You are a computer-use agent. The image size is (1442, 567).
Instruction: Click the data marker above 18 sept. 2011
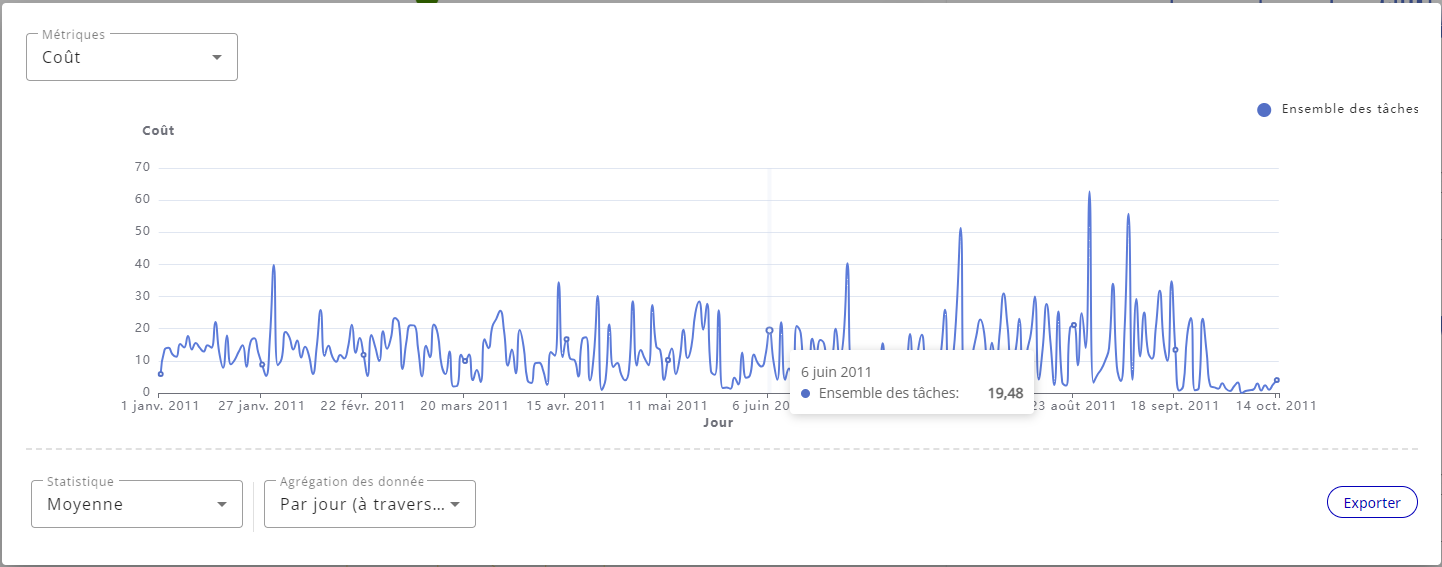[x=1175, y=350]
